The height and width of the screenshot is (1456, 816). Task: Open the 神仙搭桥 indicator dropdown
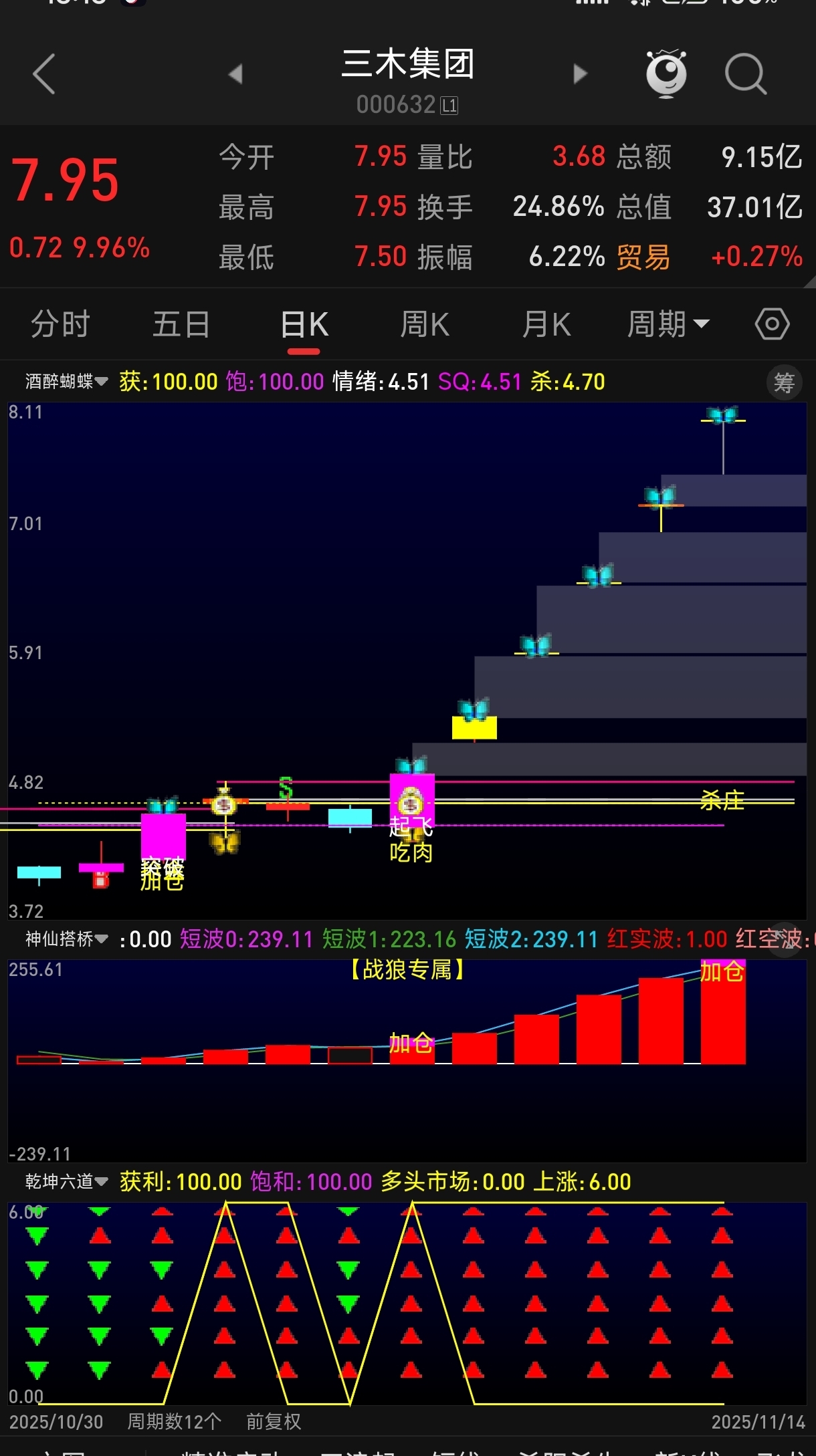pos(66,939)
